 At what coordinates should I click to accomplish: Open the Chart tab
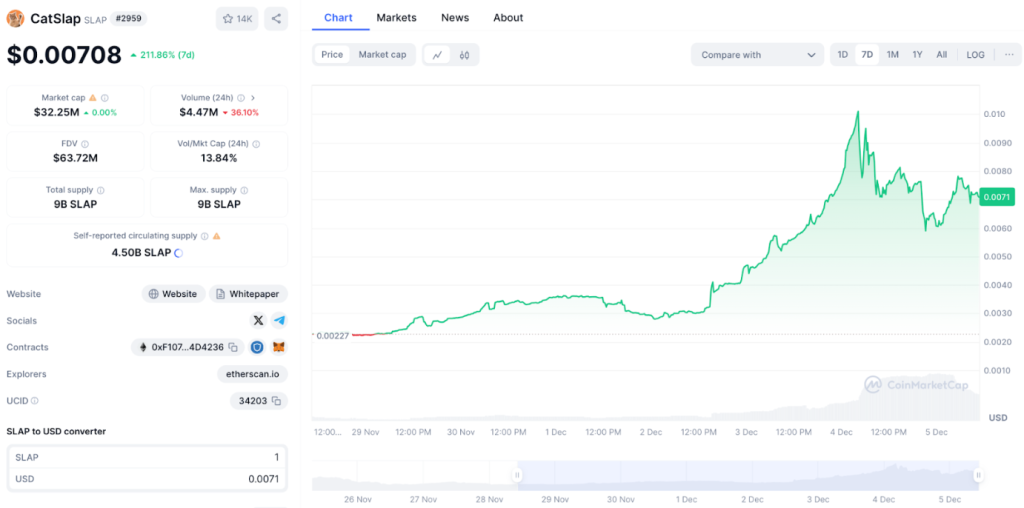(x=338, y=18)
